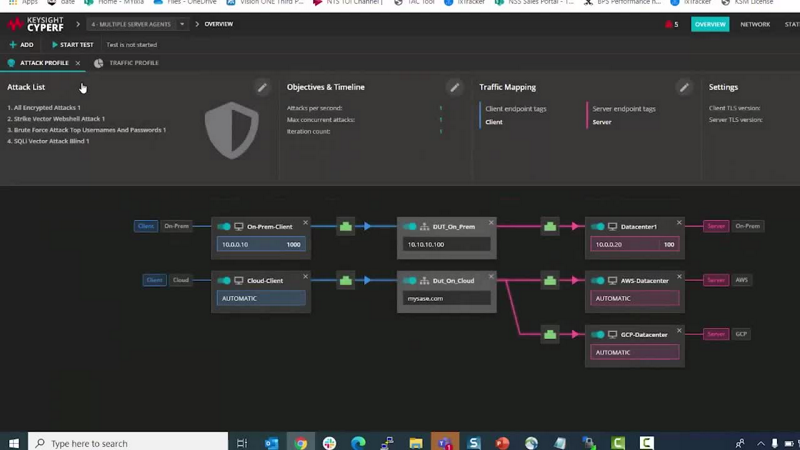800x450 pixels.
Task: Close the Attack Profile tab
Action: 78,63
